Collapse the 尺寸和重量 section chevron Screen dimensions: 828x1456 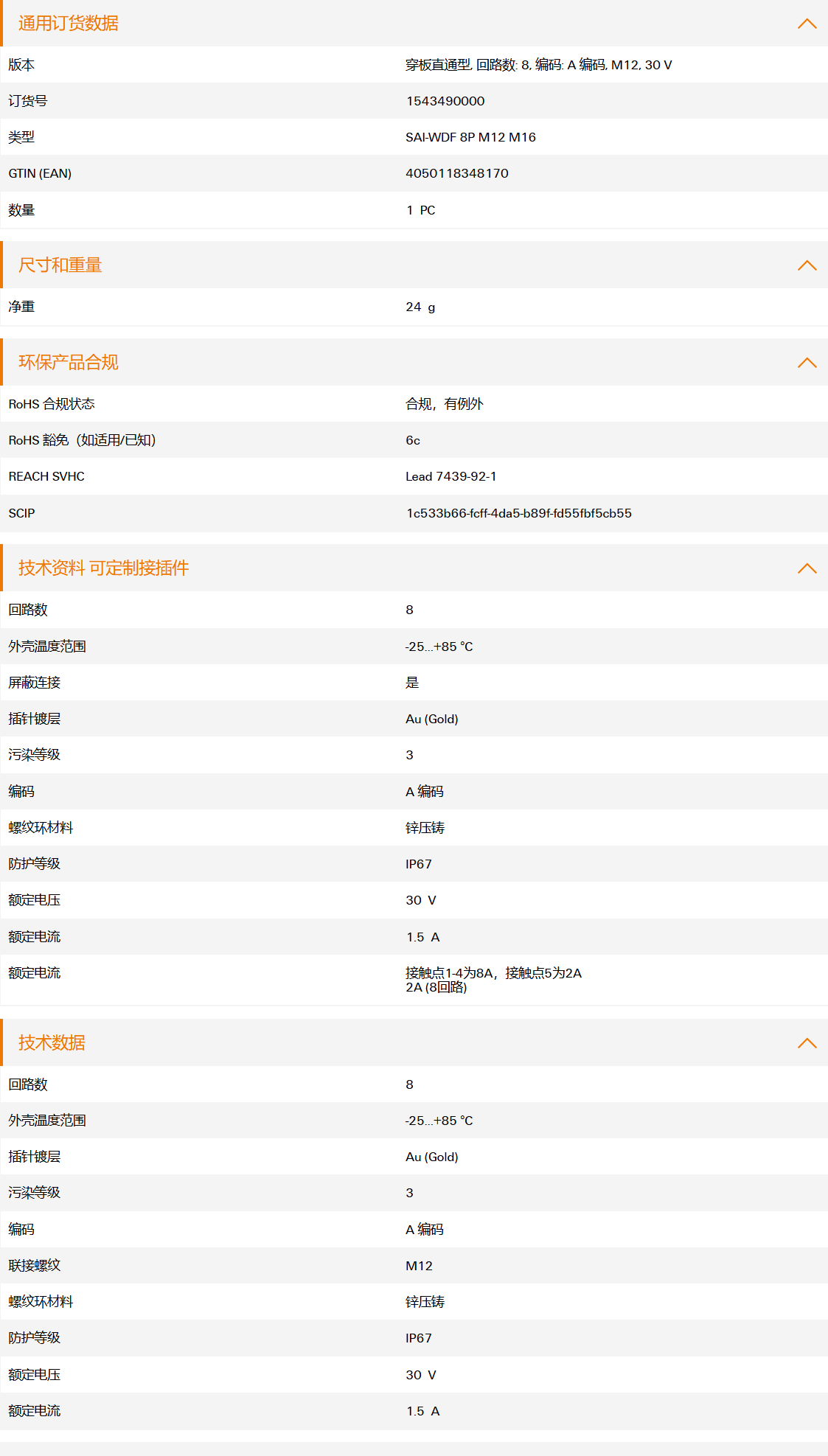click(807, 265)
